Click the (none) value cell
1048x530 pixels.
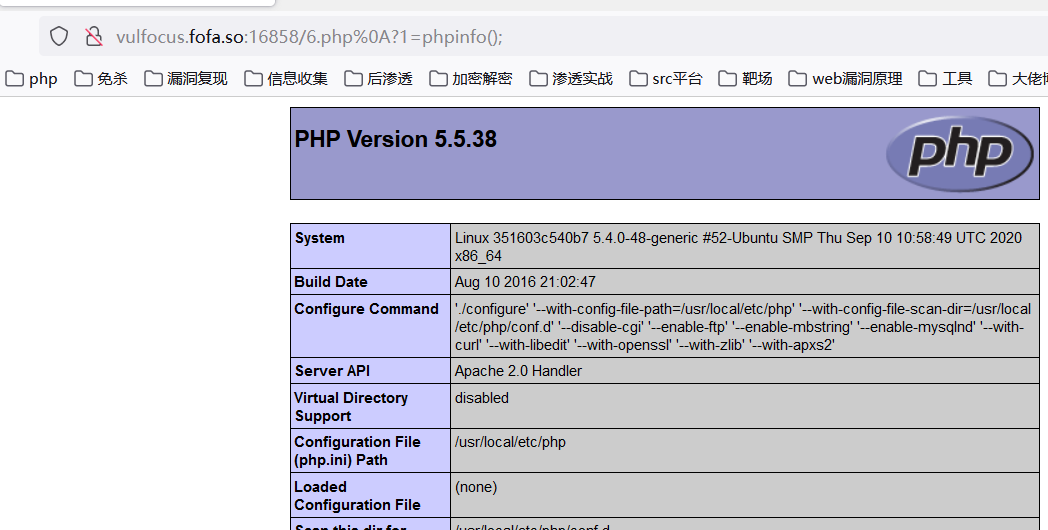745,495
